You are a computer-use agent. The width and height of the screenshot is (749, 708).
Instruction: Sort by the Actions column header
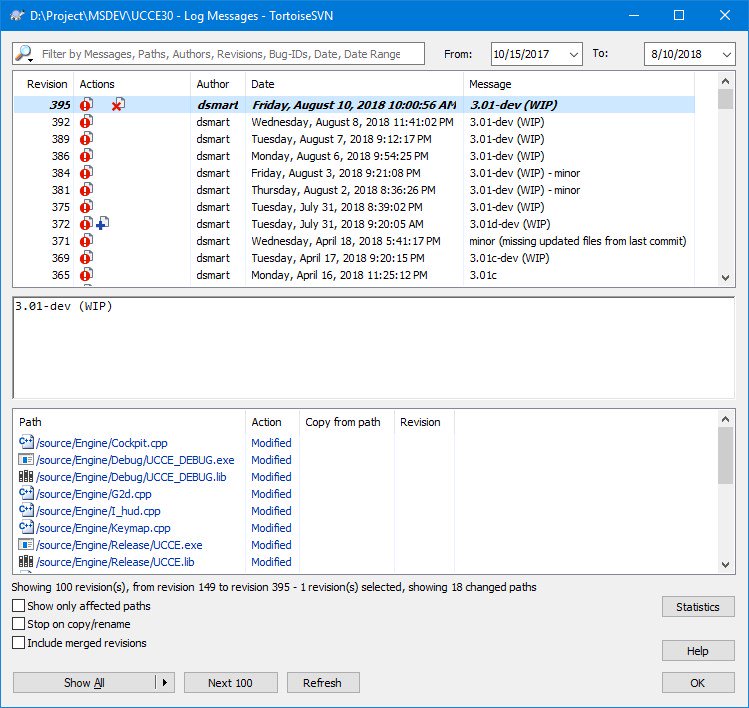coord(132,84)
